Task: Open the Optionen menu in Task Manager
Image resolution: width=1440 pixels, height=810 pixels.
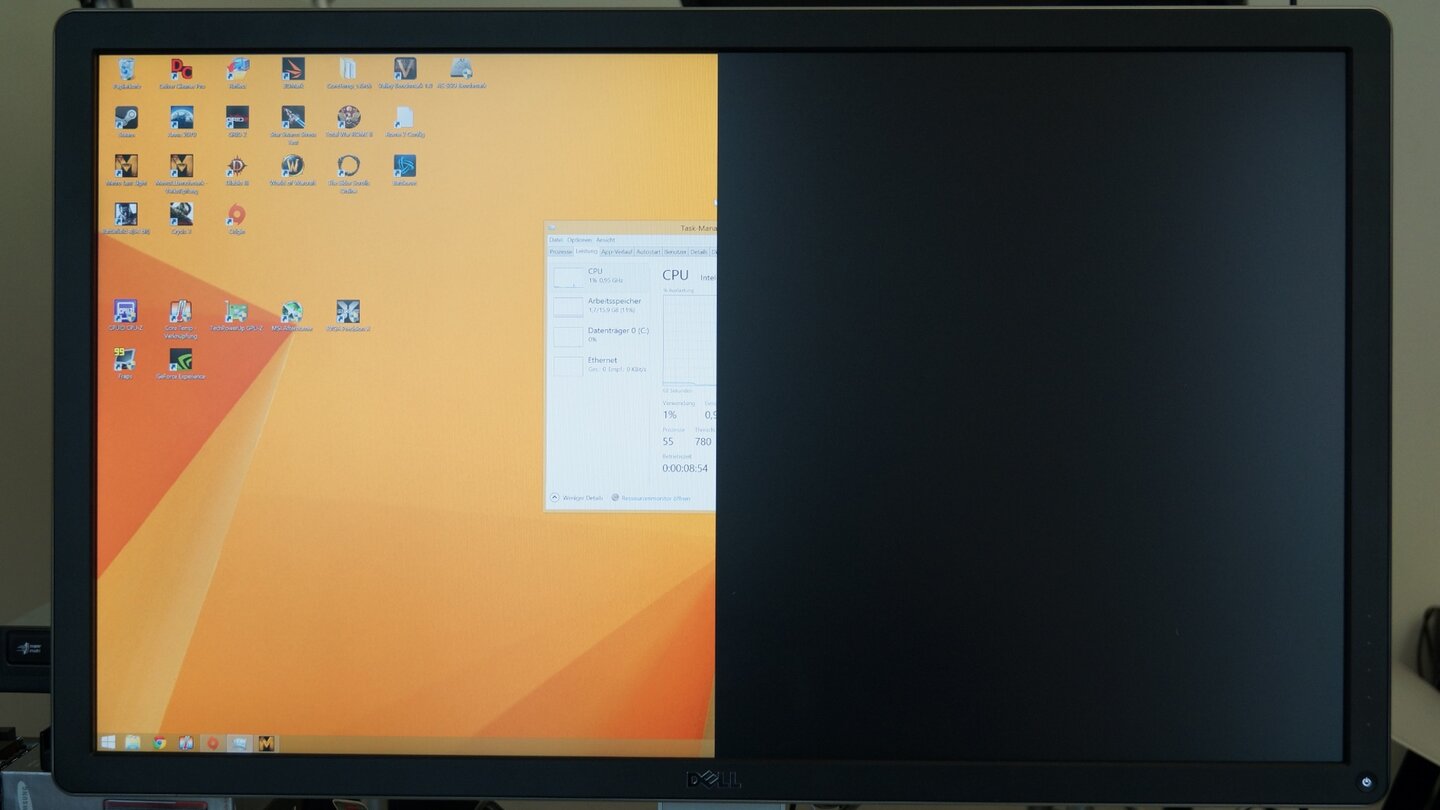Action: click(x=580, y=240)
